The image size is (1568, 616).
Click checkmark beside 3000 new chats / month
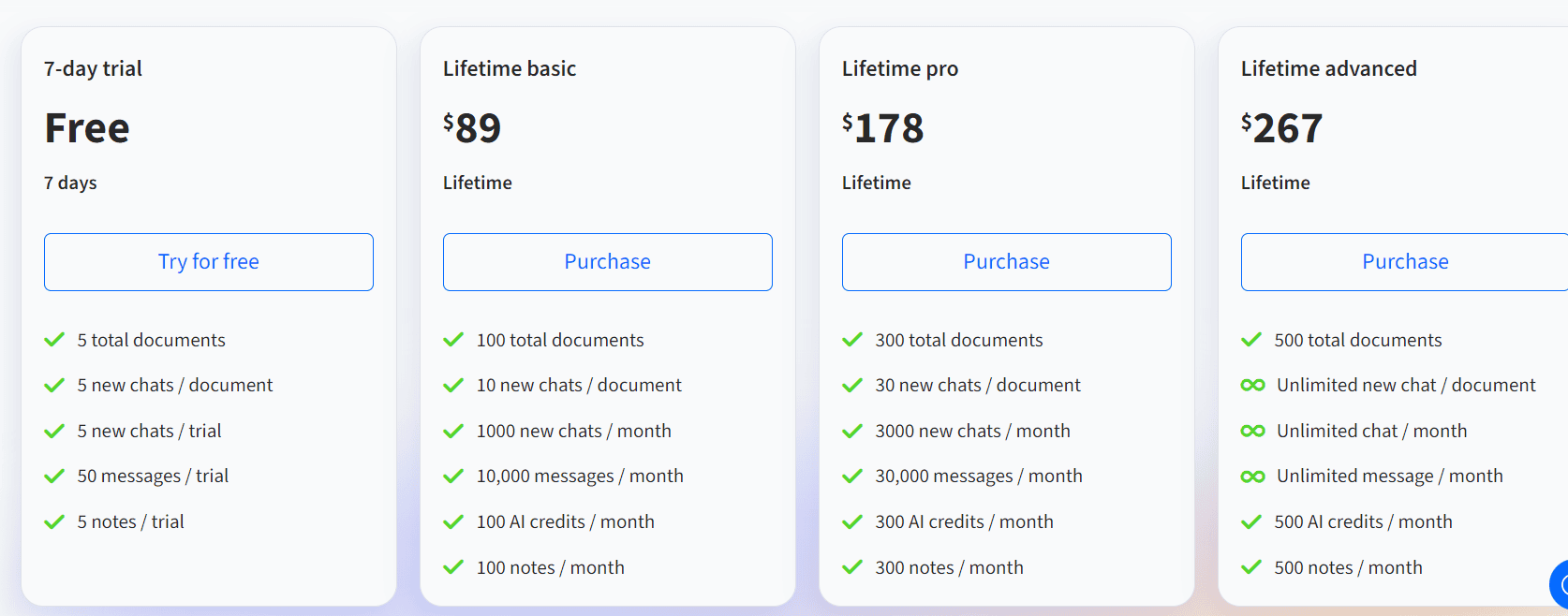coord(852,431)
